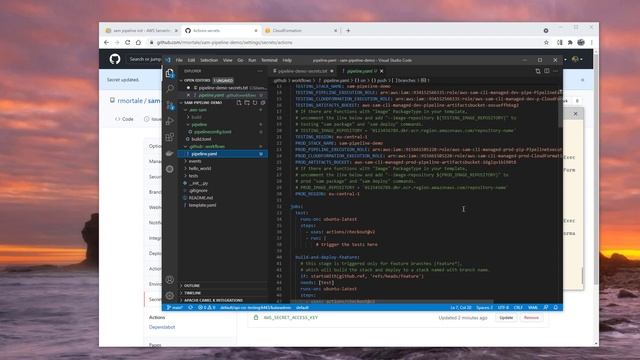Open the Extensions view

170,137
